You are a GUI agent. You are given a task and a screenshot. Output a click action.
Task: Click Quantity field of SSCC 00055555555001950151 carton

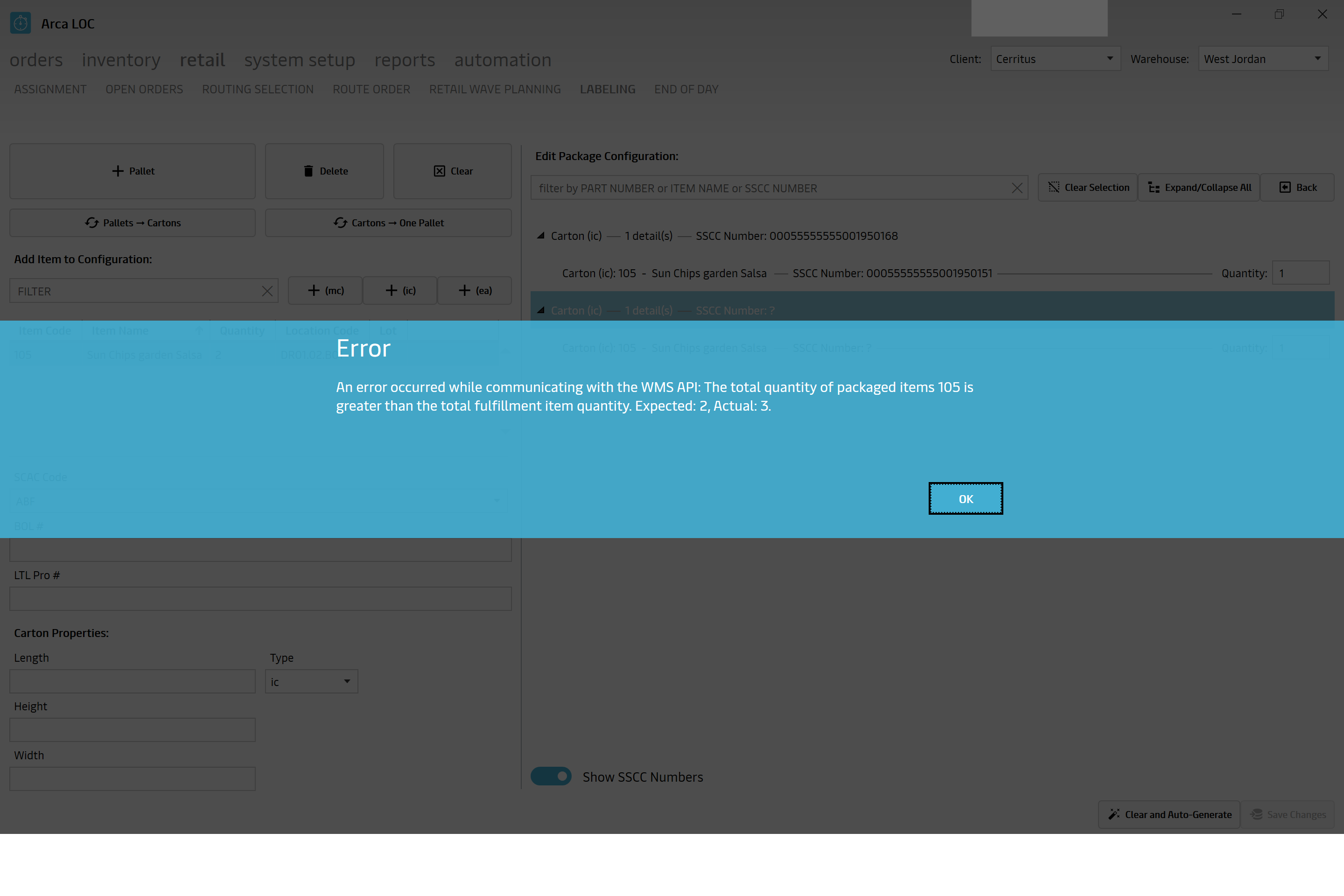tap(1301, 273)
